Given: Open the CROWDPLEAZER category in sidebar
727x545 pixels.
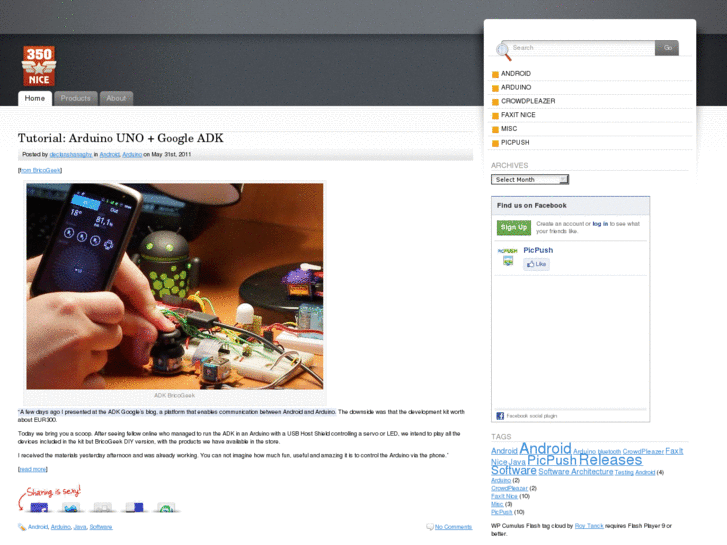Looking at the screenshot, I should 528,101.
